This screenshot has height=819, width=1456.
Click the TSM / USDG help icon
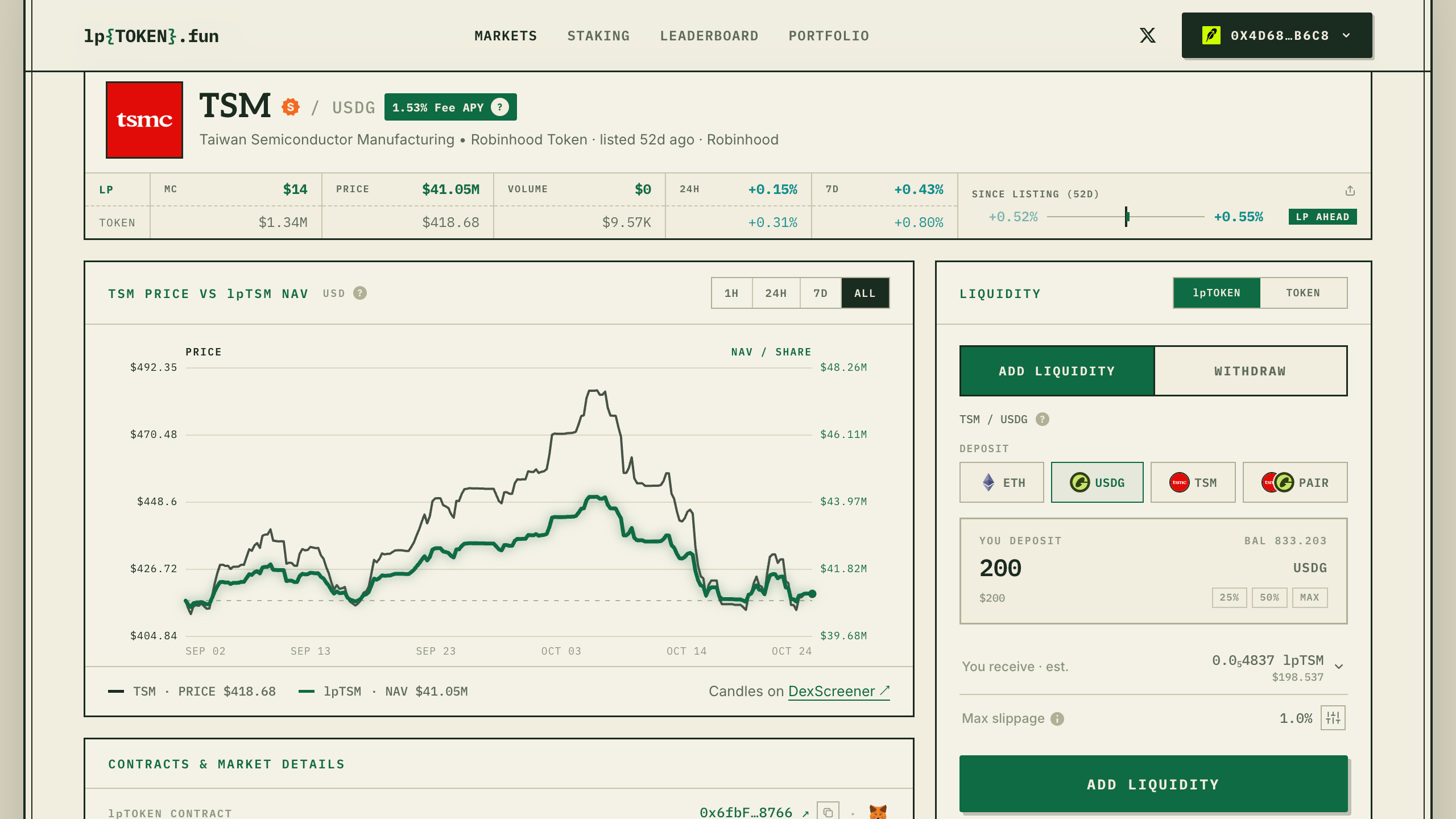click(x=1042, y=419)
